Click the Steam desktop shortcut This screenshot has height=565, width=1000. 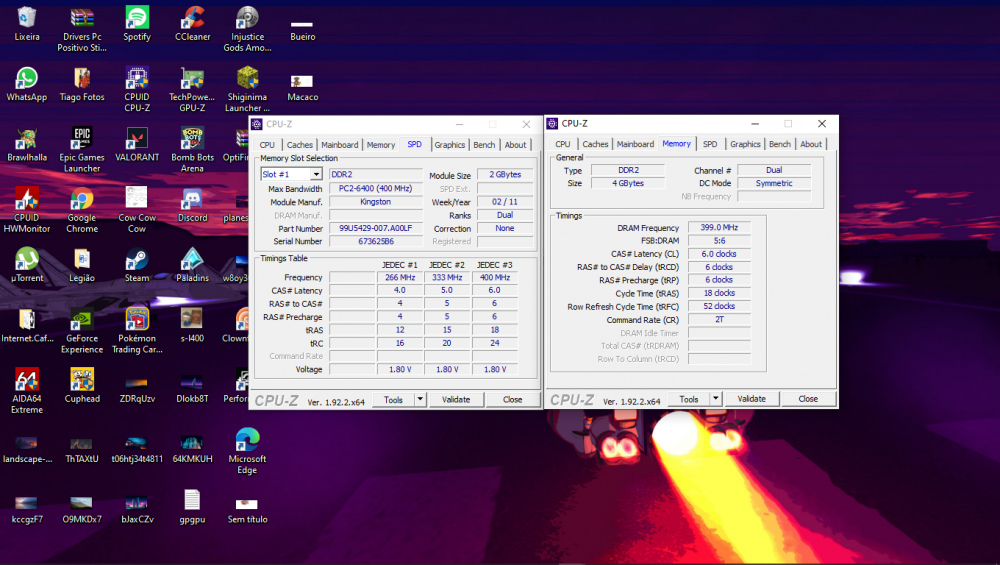(x=137, y=260)
